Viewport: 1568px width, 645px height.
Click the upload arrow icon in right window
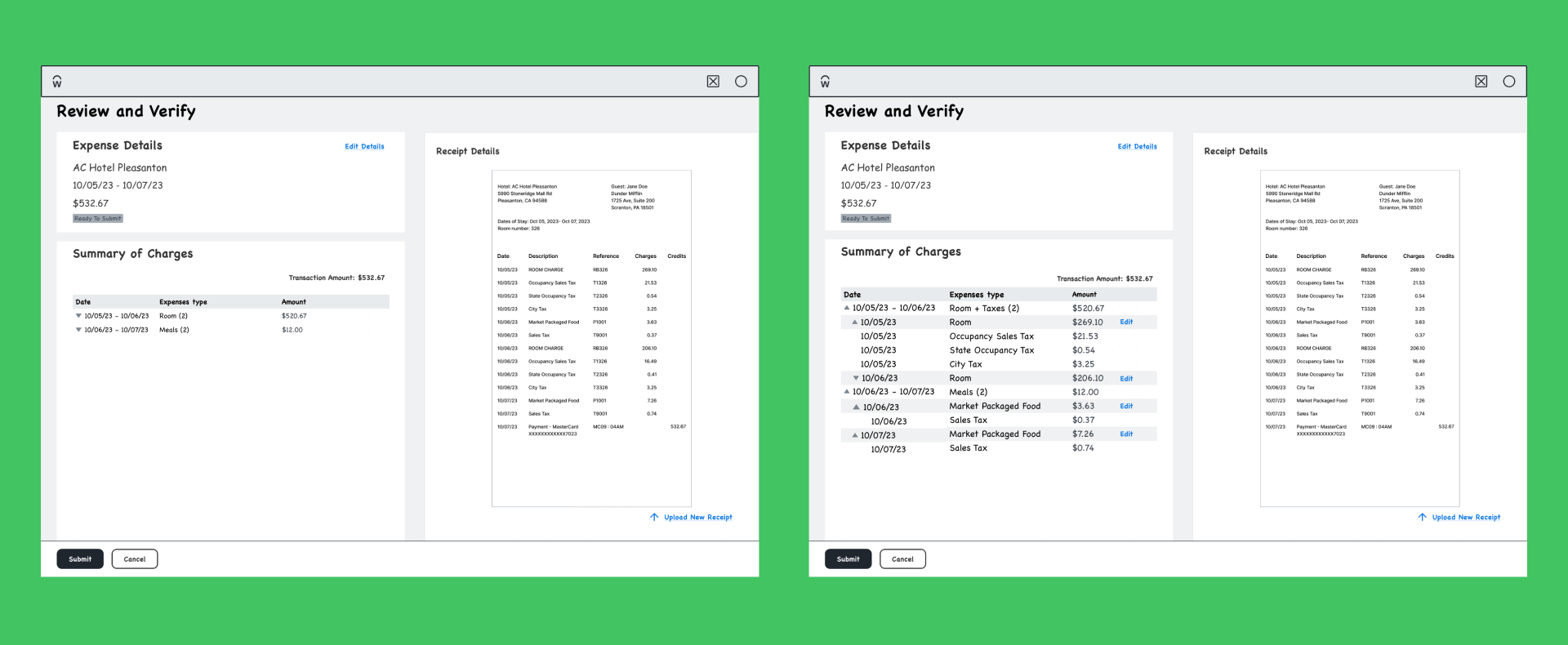1422,517
